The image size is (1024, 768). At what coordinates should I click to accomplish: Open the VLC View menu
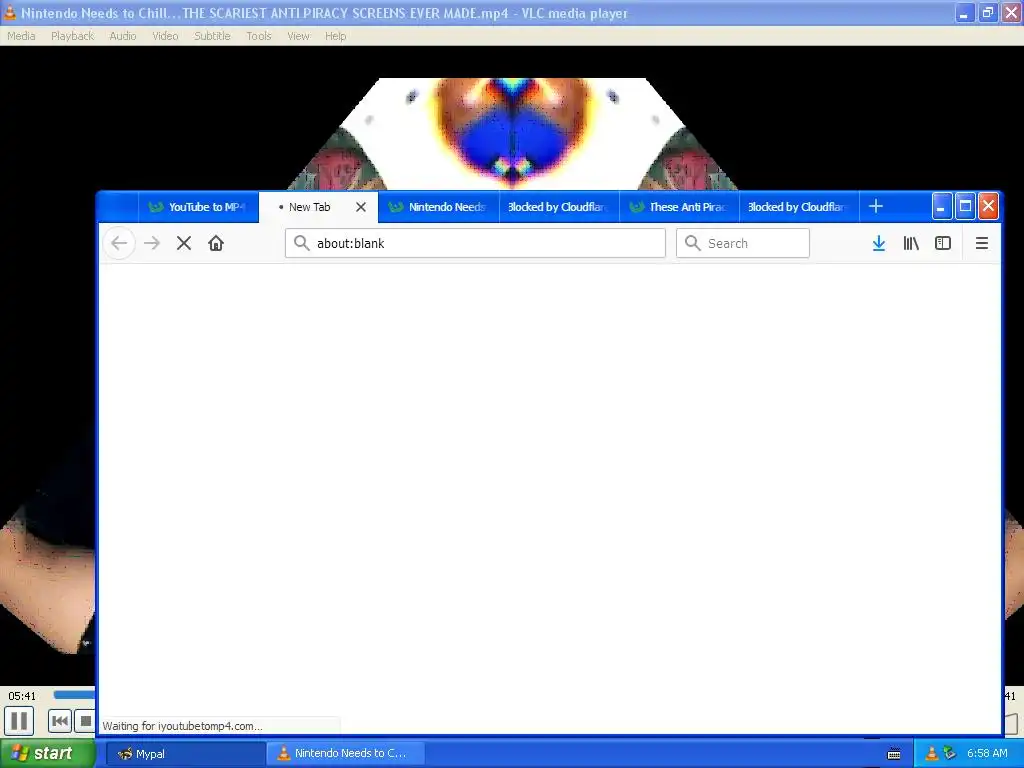(298, 36)
